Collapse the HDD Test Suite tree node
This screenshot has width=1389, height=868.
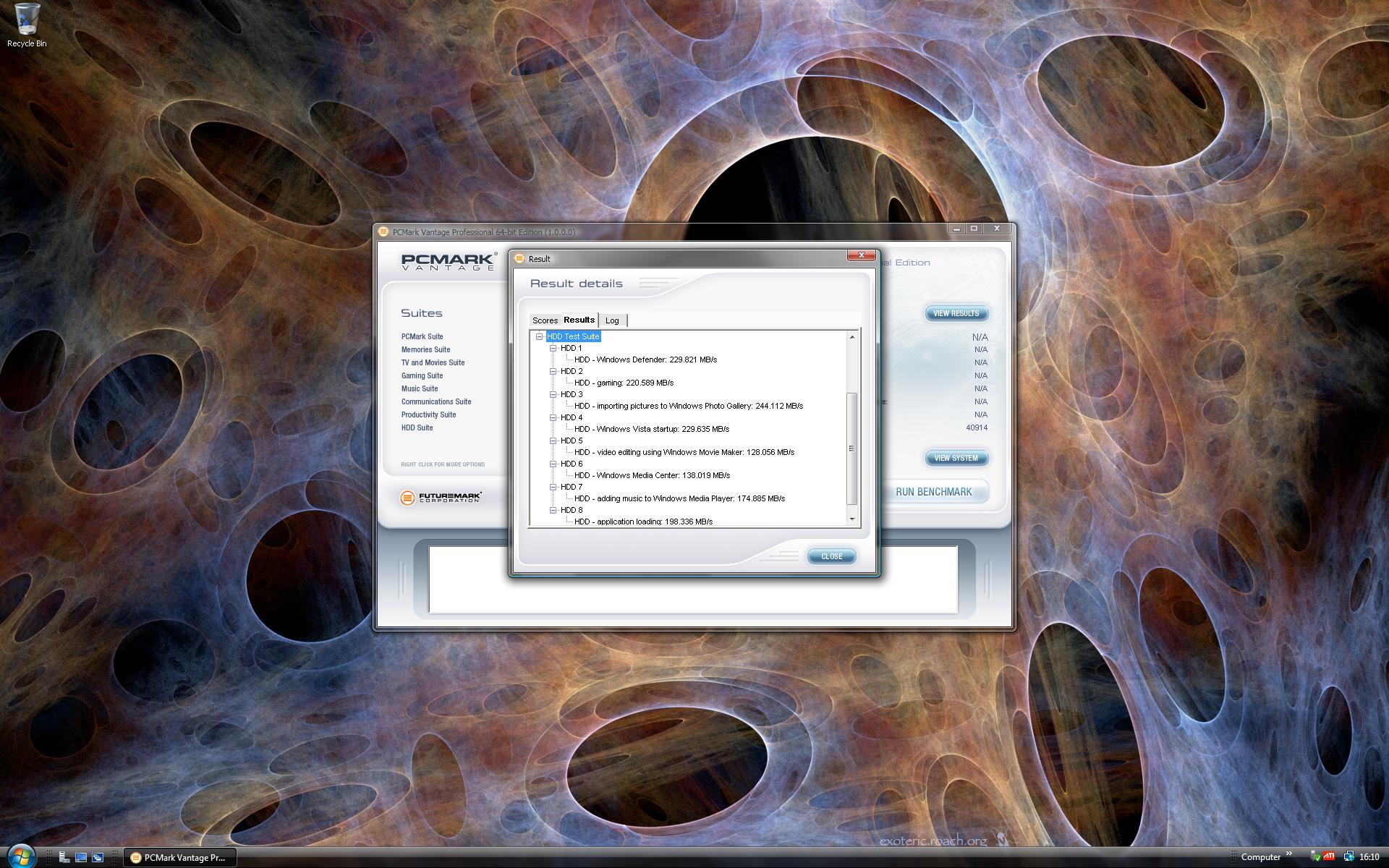[x=539, y=336]
